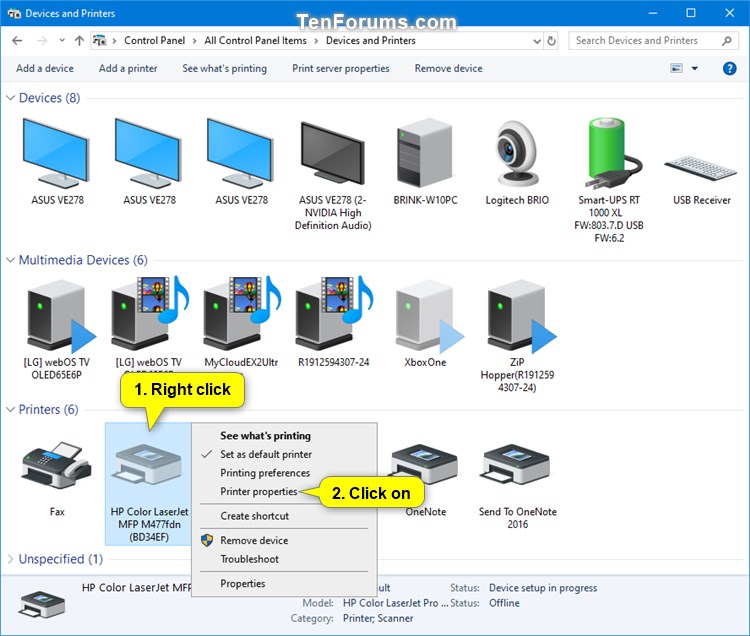
Task: Open the view options dropdown arrow
Action: (x=695, y=68)
